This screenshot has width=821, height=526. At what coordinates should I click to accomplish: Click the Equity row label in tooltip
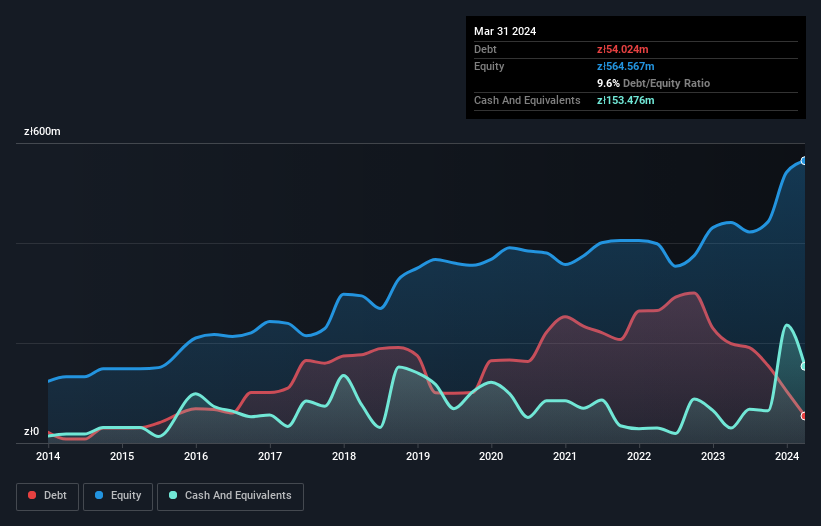point(489,66)
